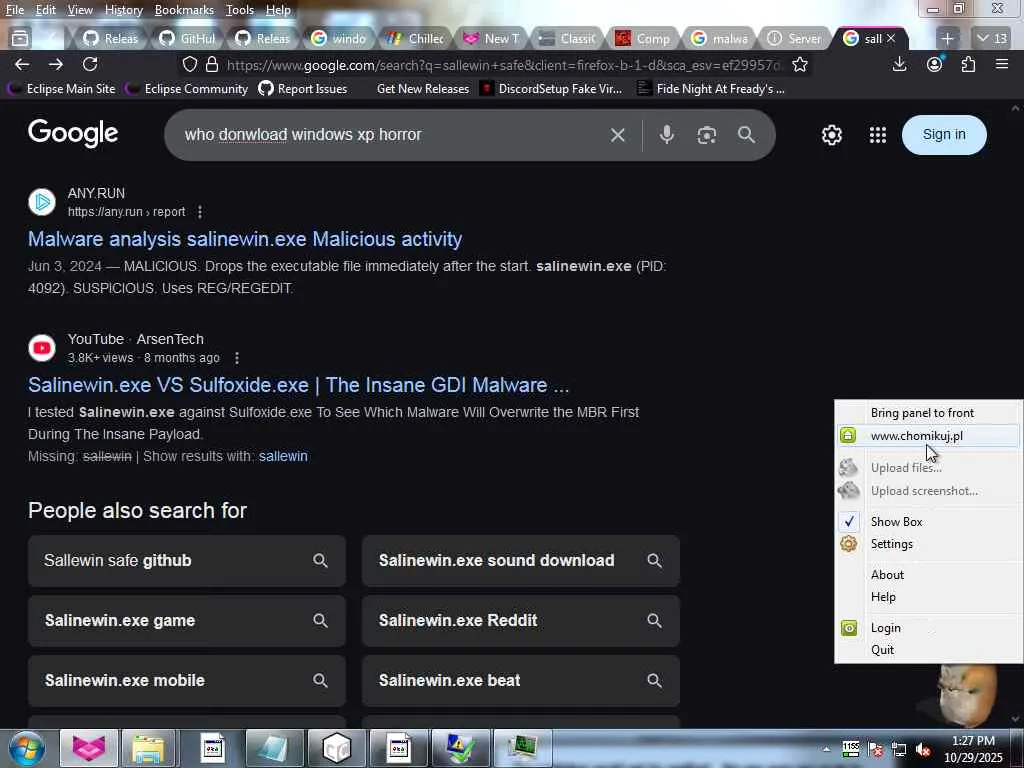The height and width of the screenshot is (768, 1024).
Task: Clear the Google search box text
Action: [617, 135]
